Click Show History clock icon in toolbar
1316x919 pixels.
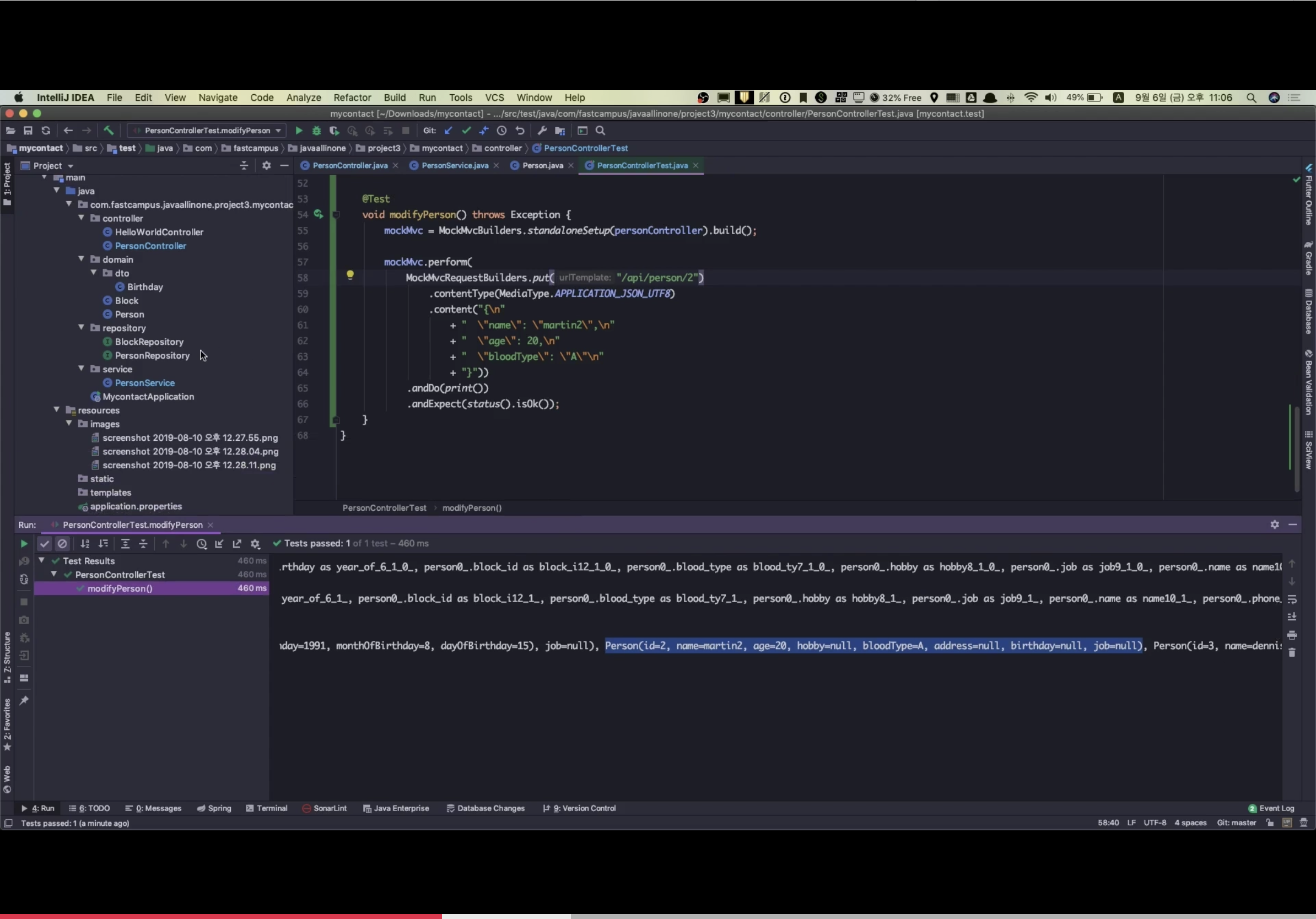click(x=501, y=131)
